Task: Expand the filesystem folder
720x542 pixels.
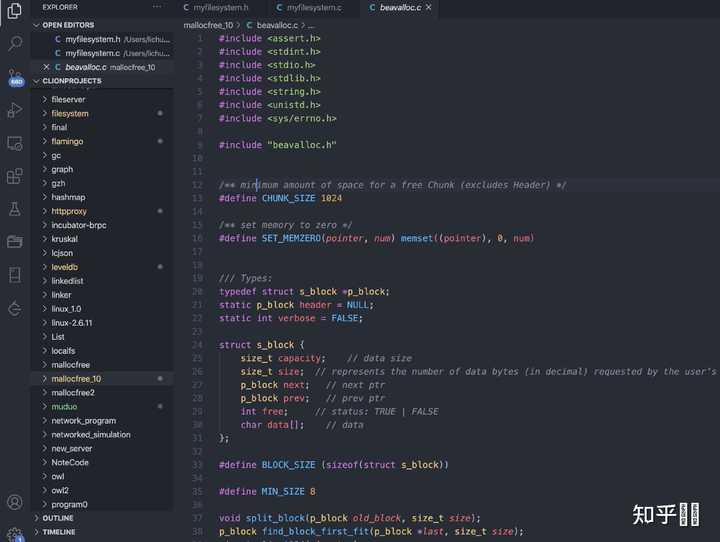Action: click(102, 113)
